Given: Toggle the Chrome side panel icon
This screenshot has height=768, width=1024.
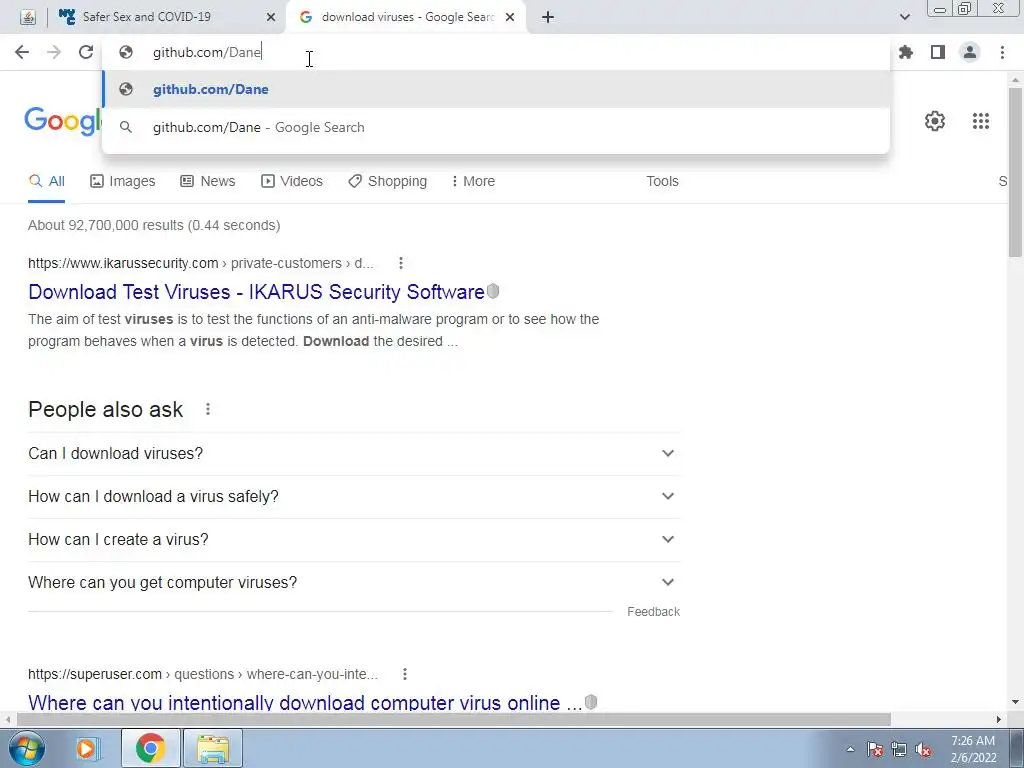Looking at the screenshot, I should [938, 52].
